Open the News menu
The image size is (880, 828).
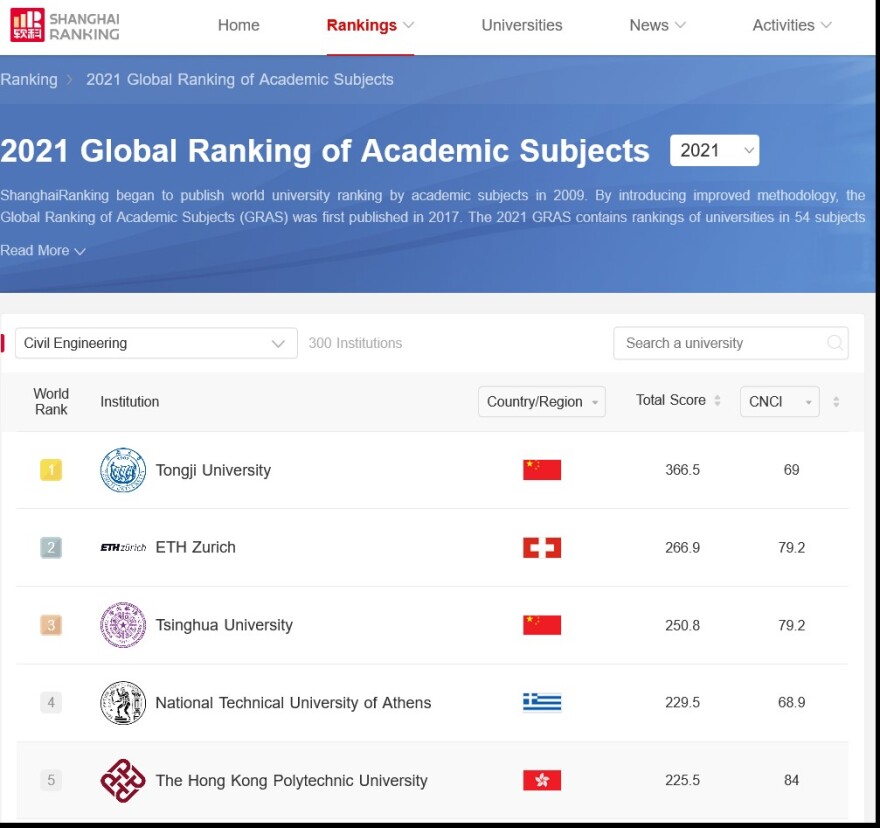click(x=657, y=26)
